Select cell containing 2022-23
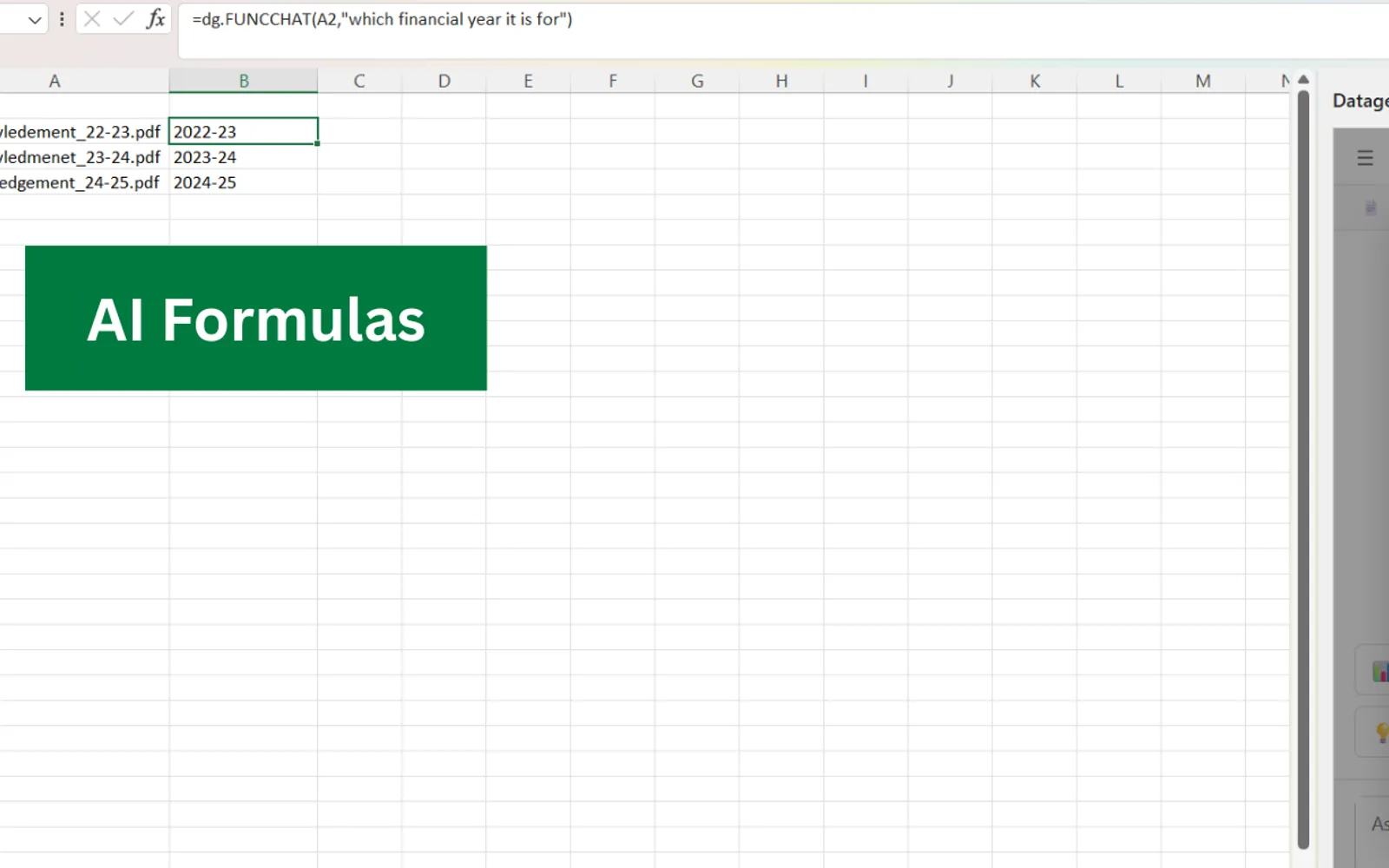This screenshot has height=868, width=1389. pyautogui.click(x=244, y=131)
